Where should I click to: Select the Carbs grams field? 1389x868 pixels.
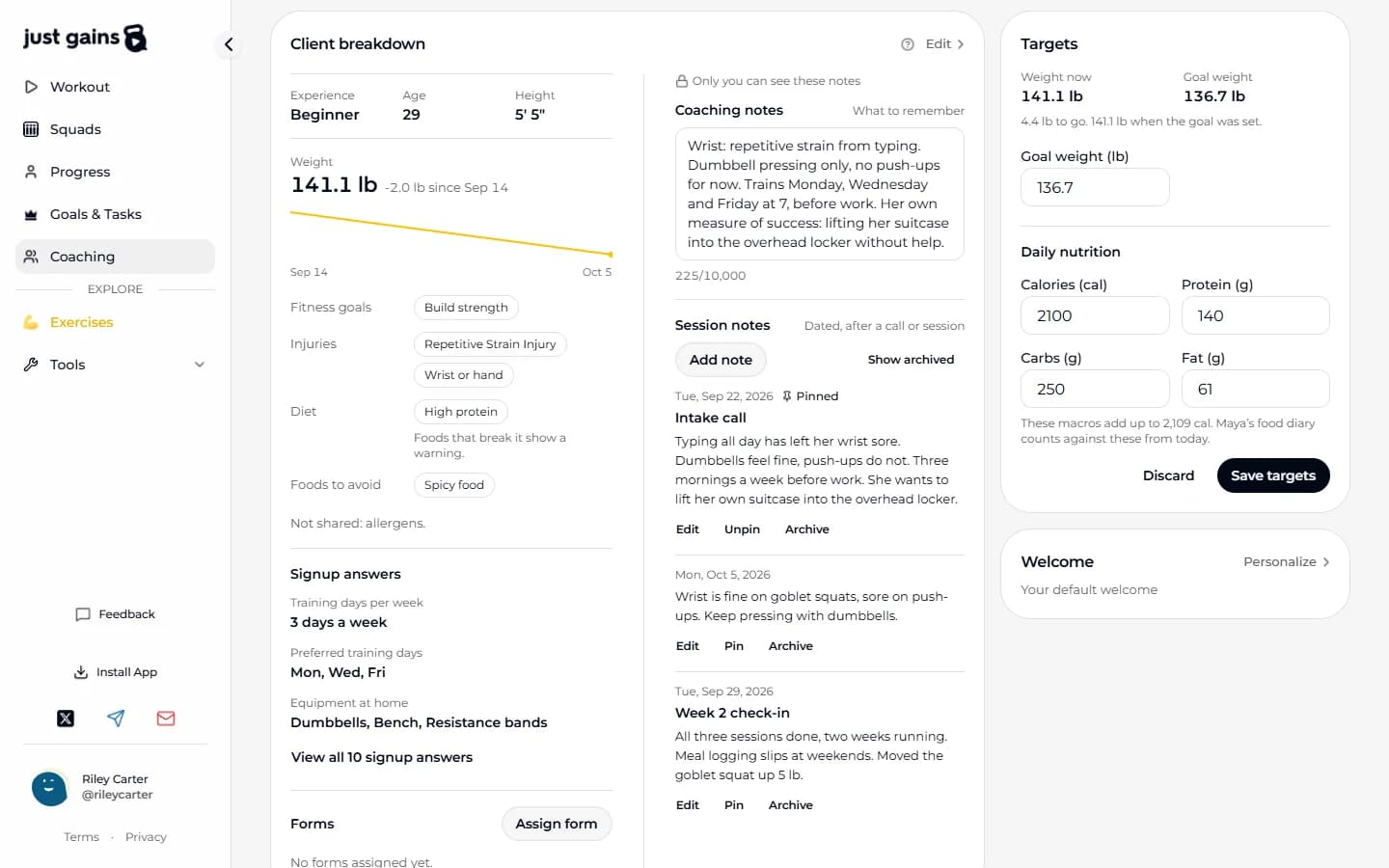1095,389
